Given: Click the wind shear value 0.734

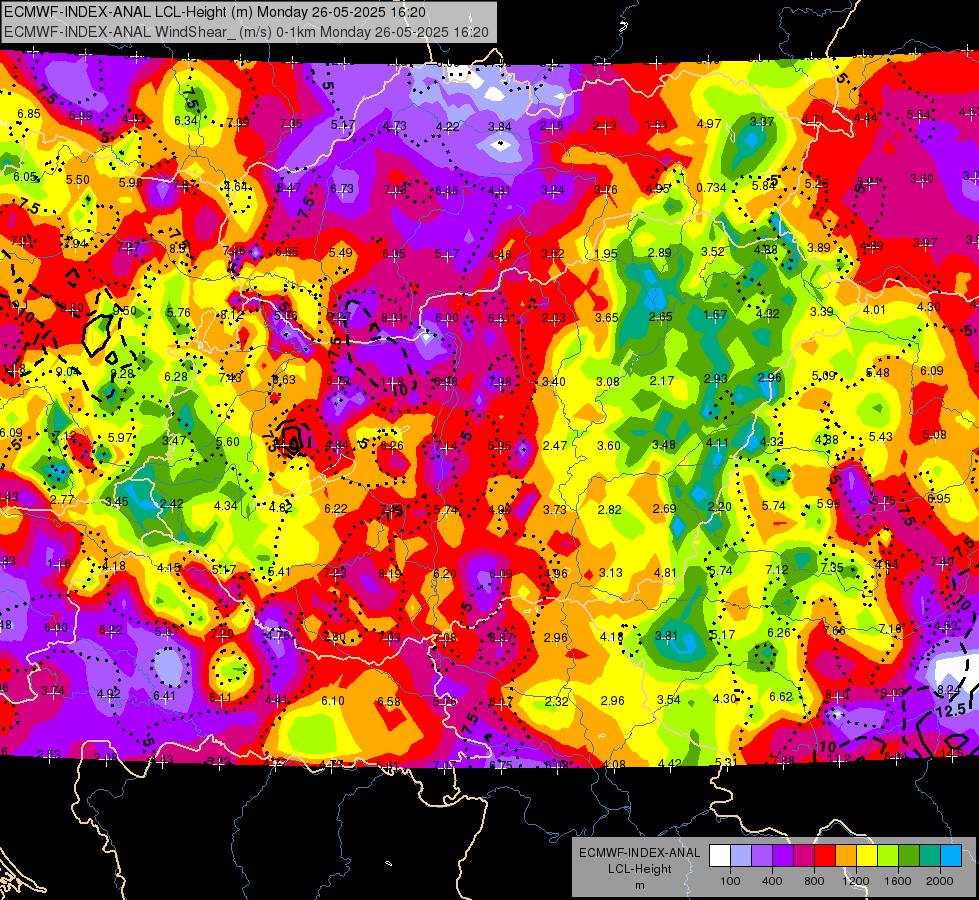Looking at the screenshot, I should [x=711, y=188].
